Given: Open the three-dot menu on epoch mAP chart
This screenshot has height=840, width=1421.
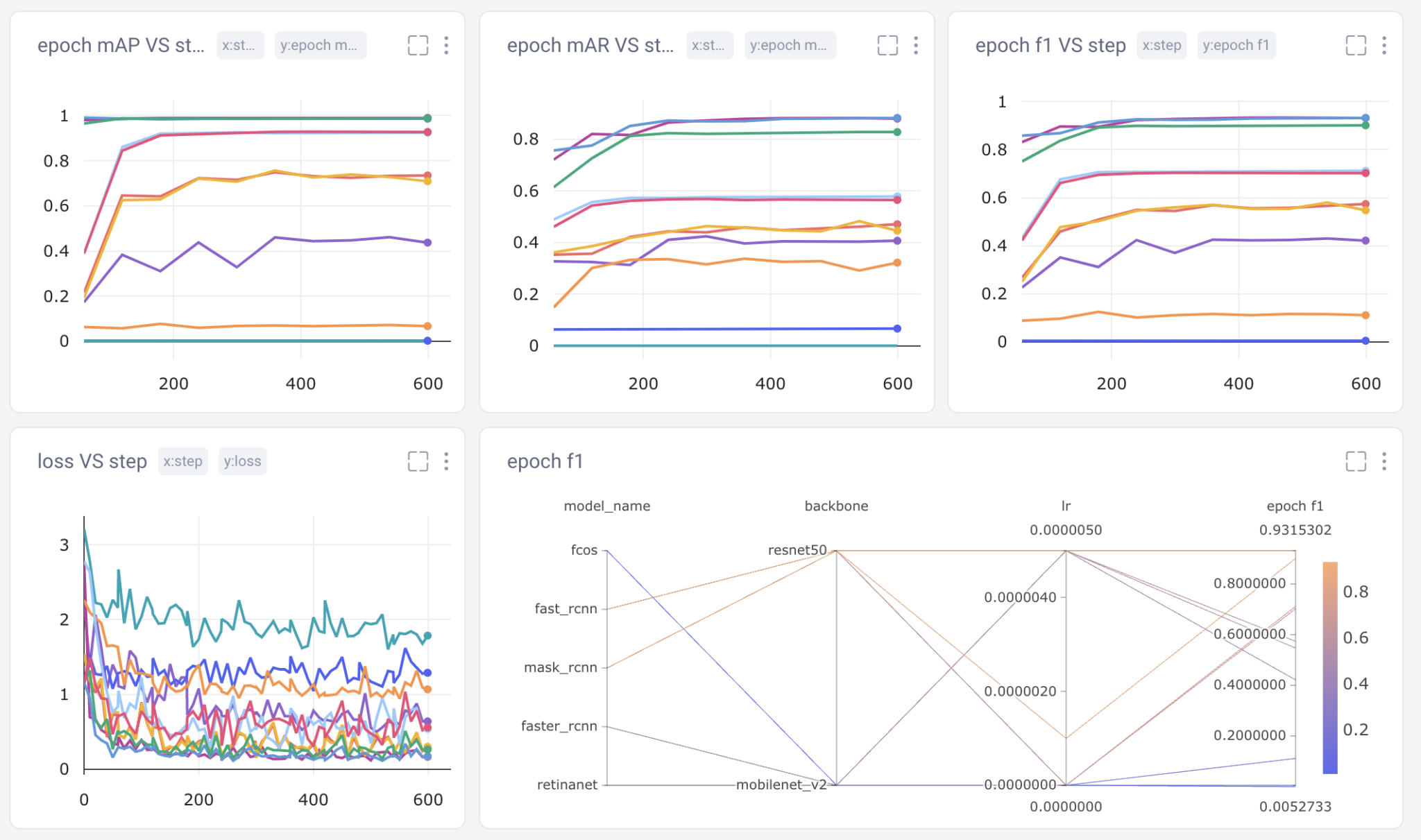Looking at the screenshot, I should pyautogui.click(x=447, y=45).
